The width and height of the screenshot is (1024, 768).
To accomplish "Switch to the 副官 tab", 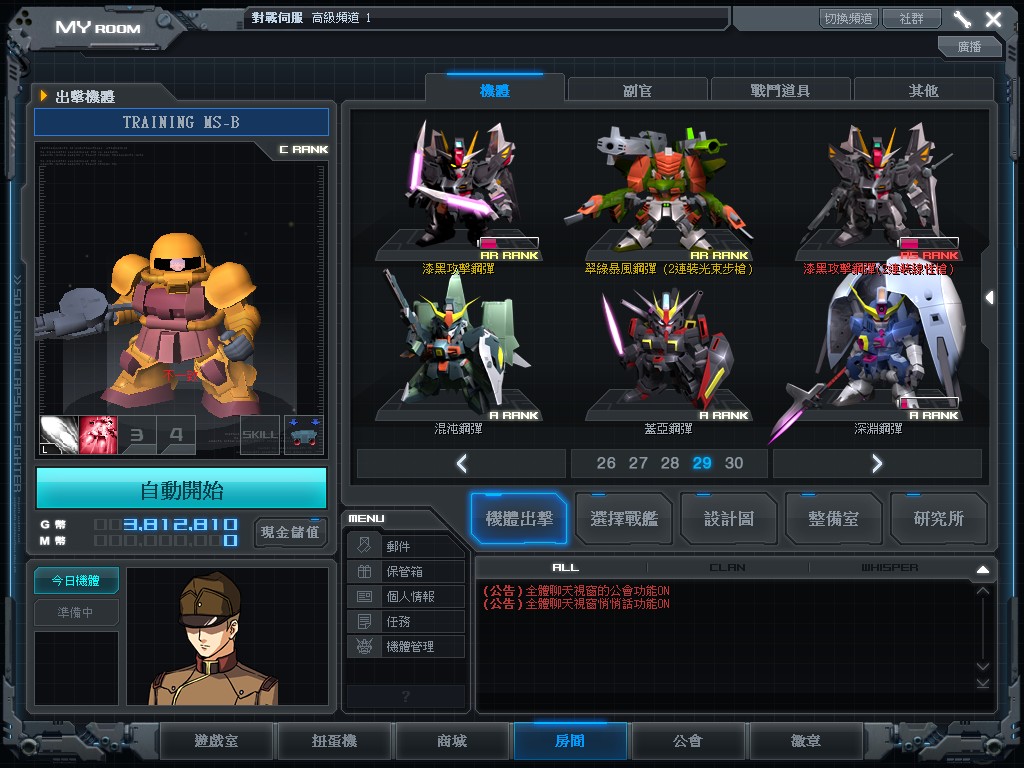I will (x=637, y=90).
